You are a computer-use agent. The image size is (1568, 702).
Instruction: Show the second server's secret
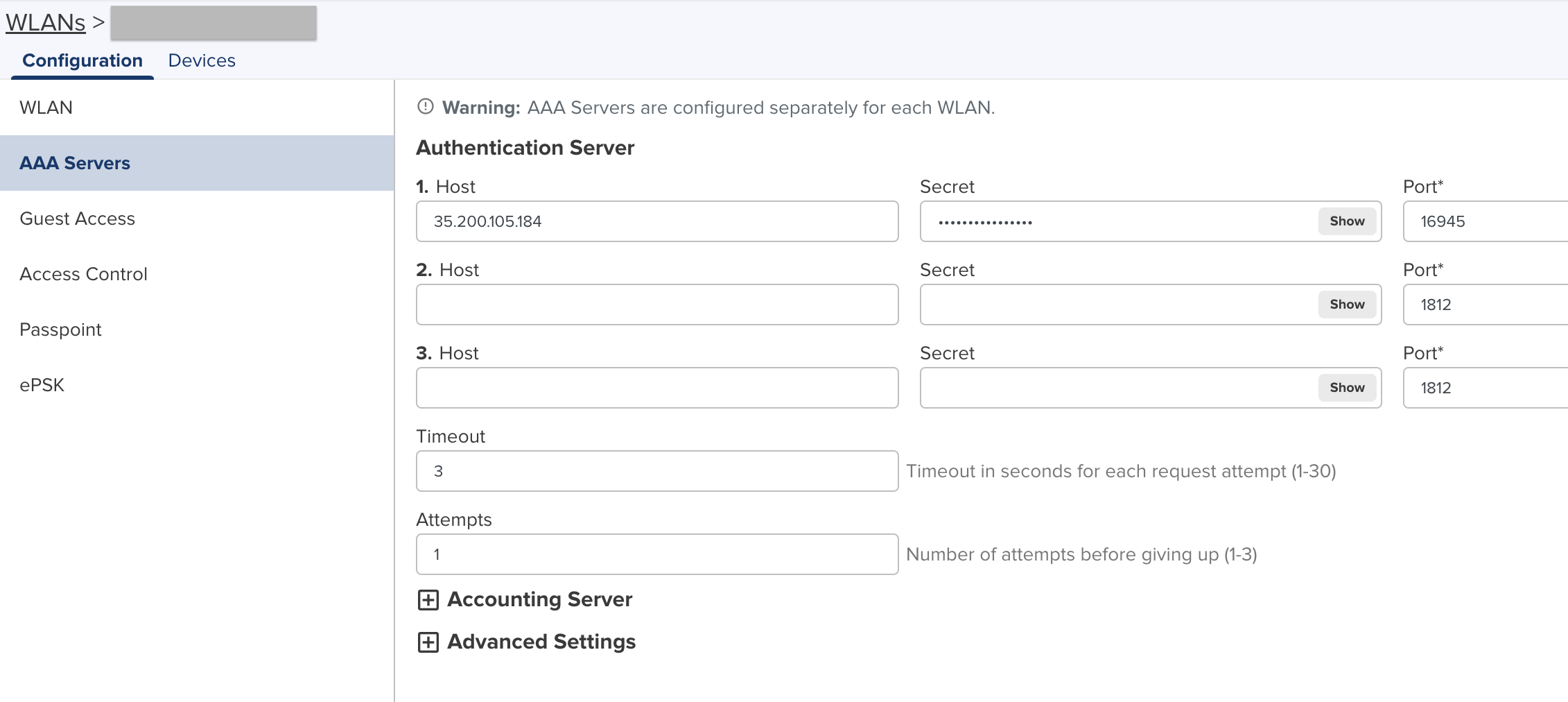tap(1346, 305)
